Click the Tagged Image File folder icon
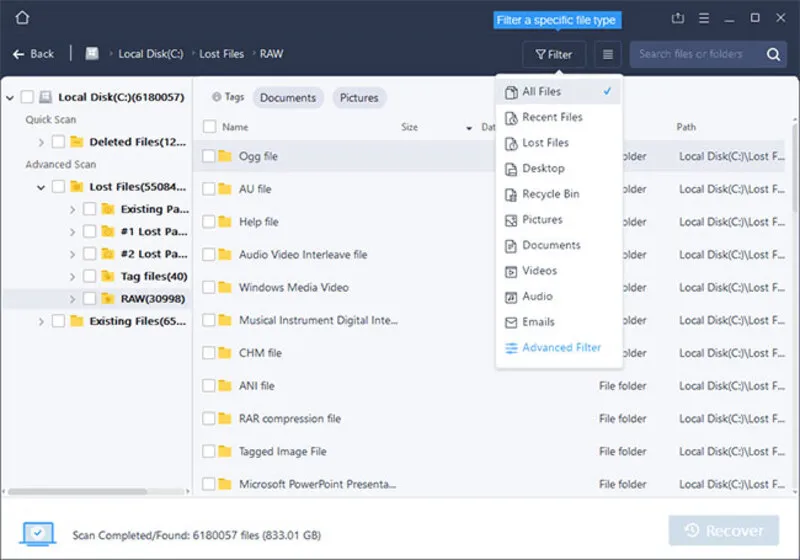 click(x=225, y=451)
